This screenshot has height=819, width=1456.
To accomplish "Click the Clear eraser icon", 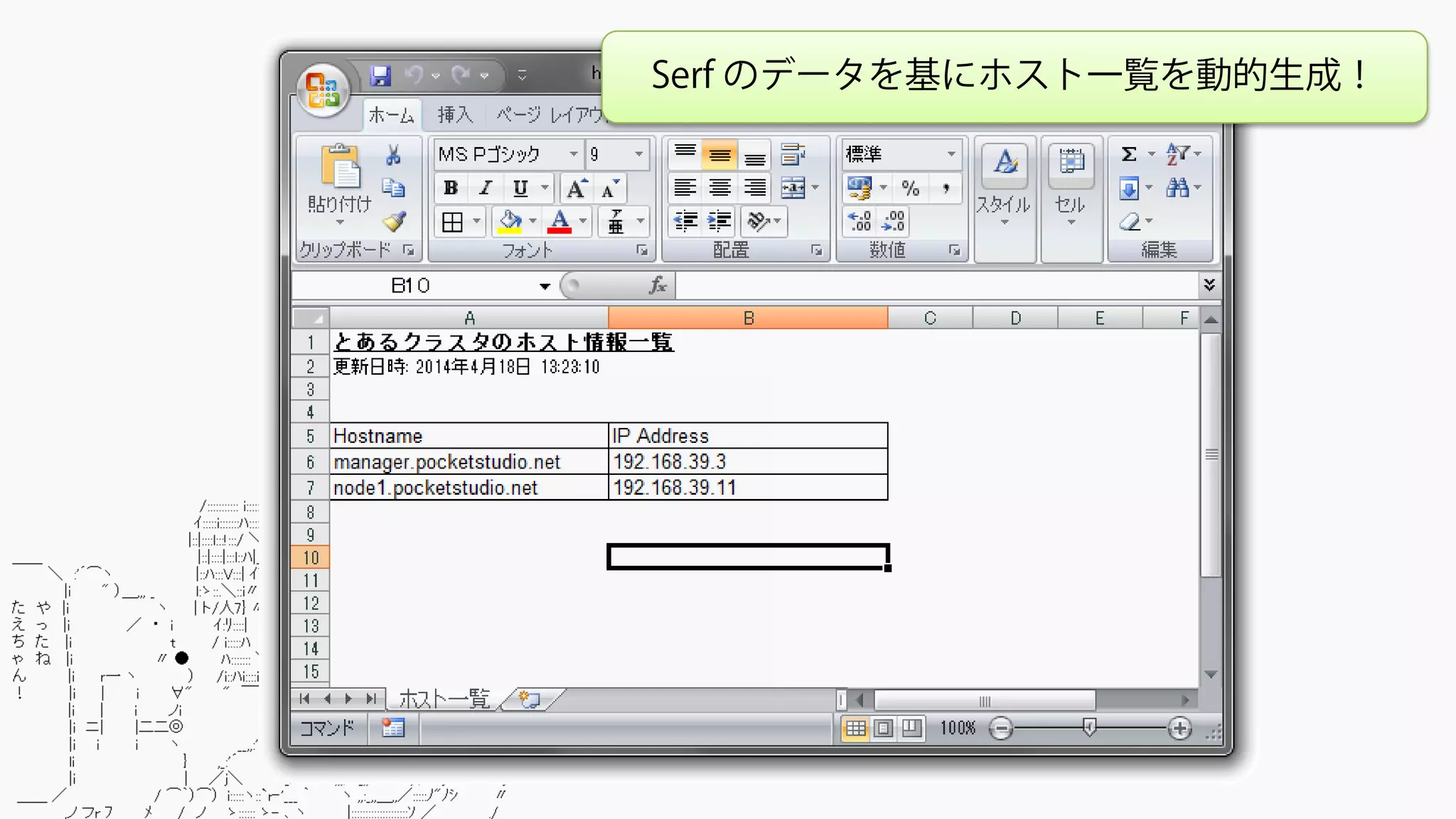I will 1129,222.
